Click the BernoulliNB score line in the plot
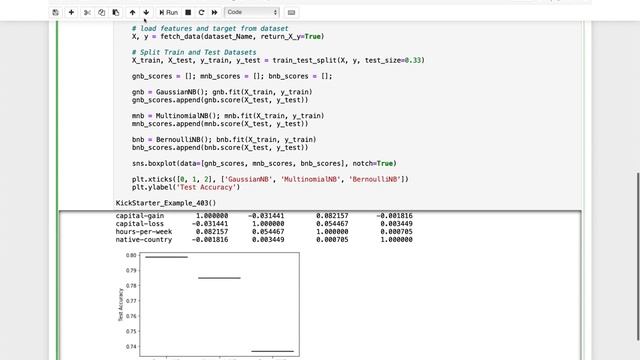Screen dimensions: 640x360 (273, 351)
